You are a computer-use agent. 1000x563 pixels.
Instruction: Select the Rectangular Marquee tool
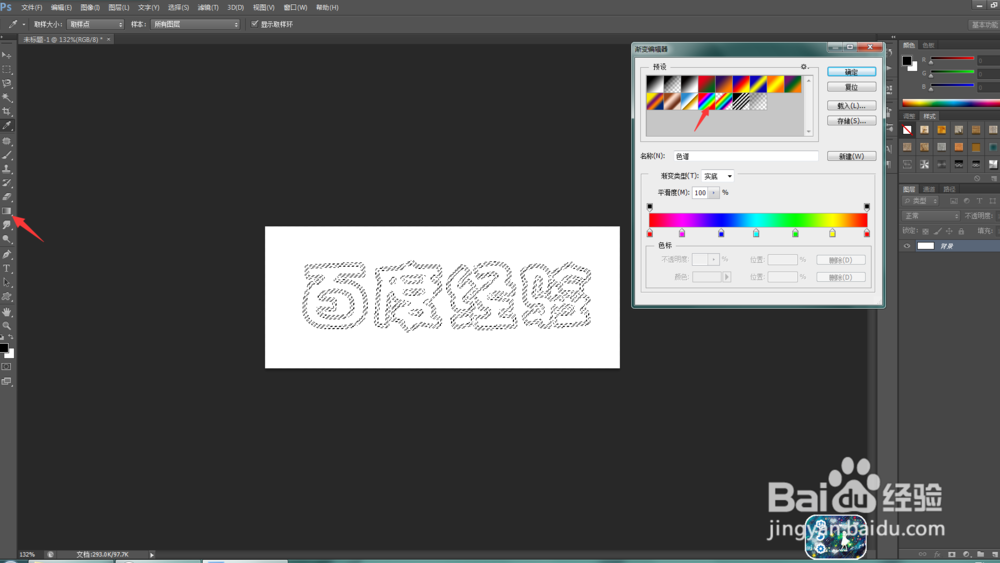(x=7, y=69)
